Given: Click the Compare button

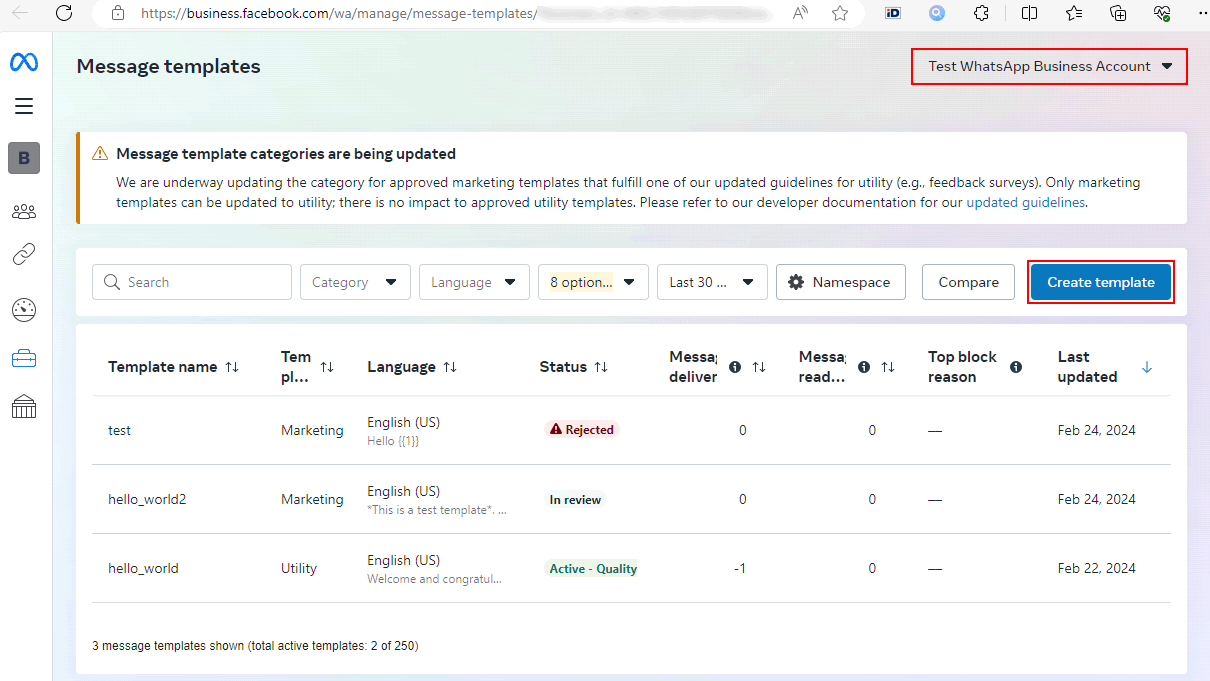Looking at the screenshot, I should click(968, 282).
